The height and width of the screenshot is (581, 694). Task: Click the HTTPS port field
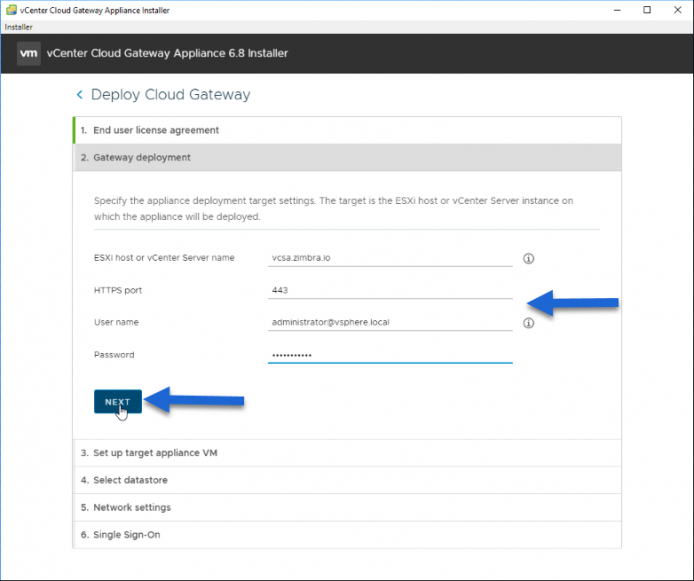[x=390, y=290]
